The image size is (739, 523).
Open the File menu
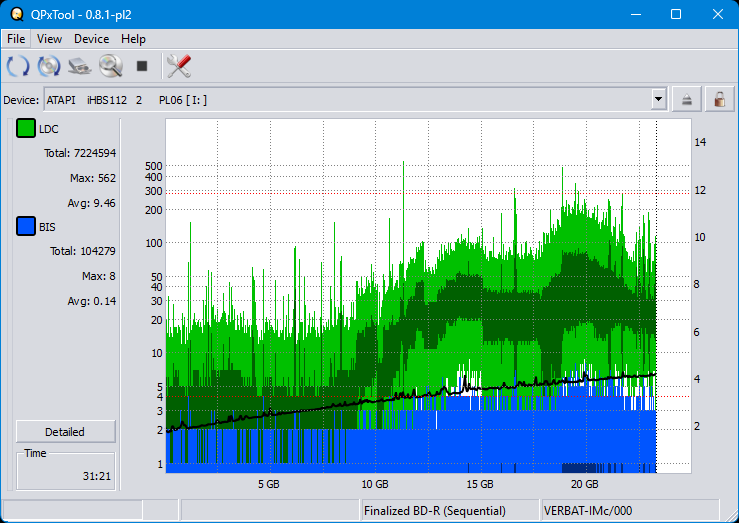(x=16, y=39)
